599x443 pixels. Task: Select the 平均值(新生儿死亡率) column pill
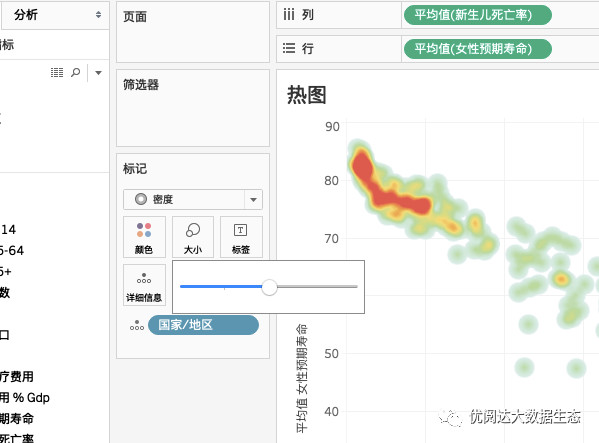478,15
